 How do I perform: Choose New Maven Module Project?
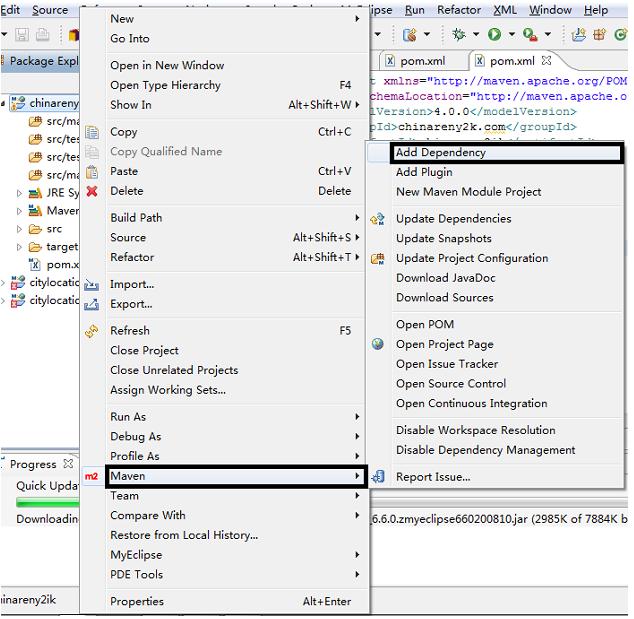pos(495,192)
